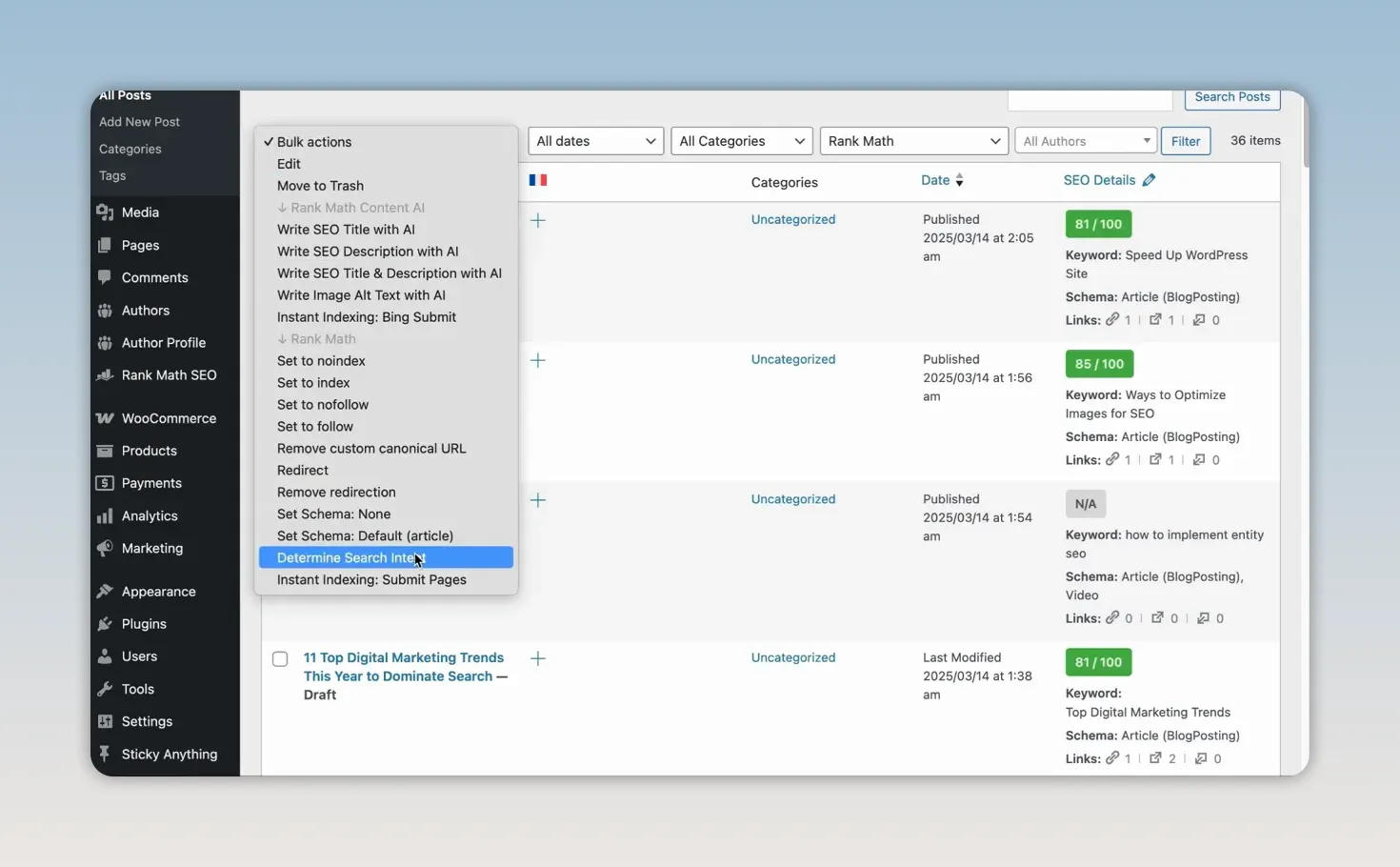
Task: Click the Plugins plug icon
Action: [105, 624]
